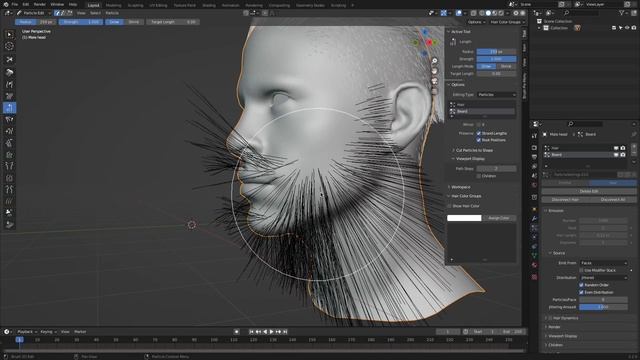Open Distribution Jittered dropdown

604,278
